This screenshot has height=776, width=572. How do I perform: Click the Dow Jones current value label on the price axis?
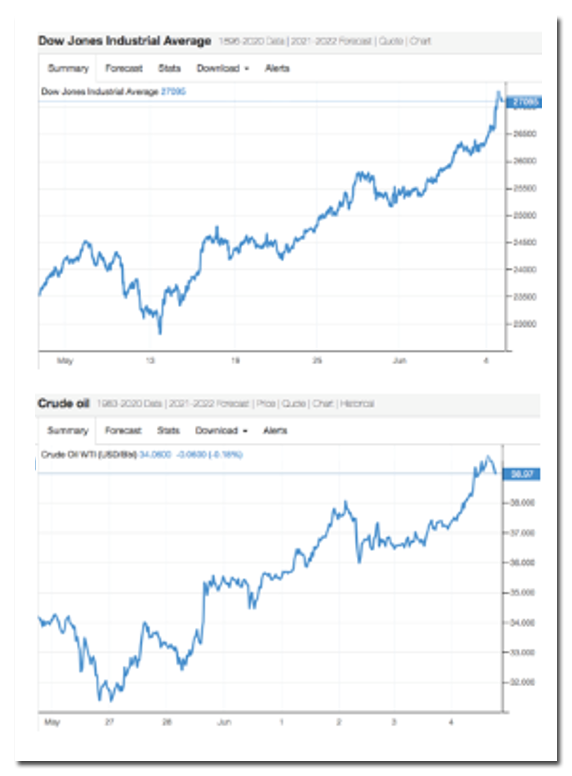524,102
